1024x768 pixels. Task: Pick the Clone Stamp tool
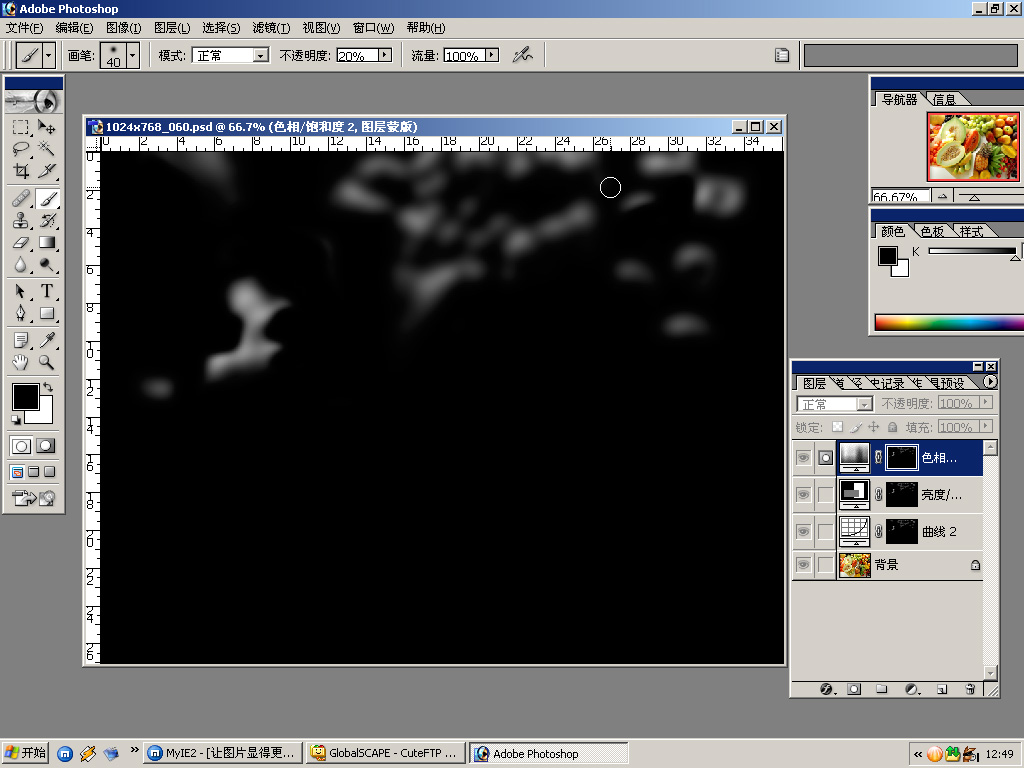tap(21, 220)
